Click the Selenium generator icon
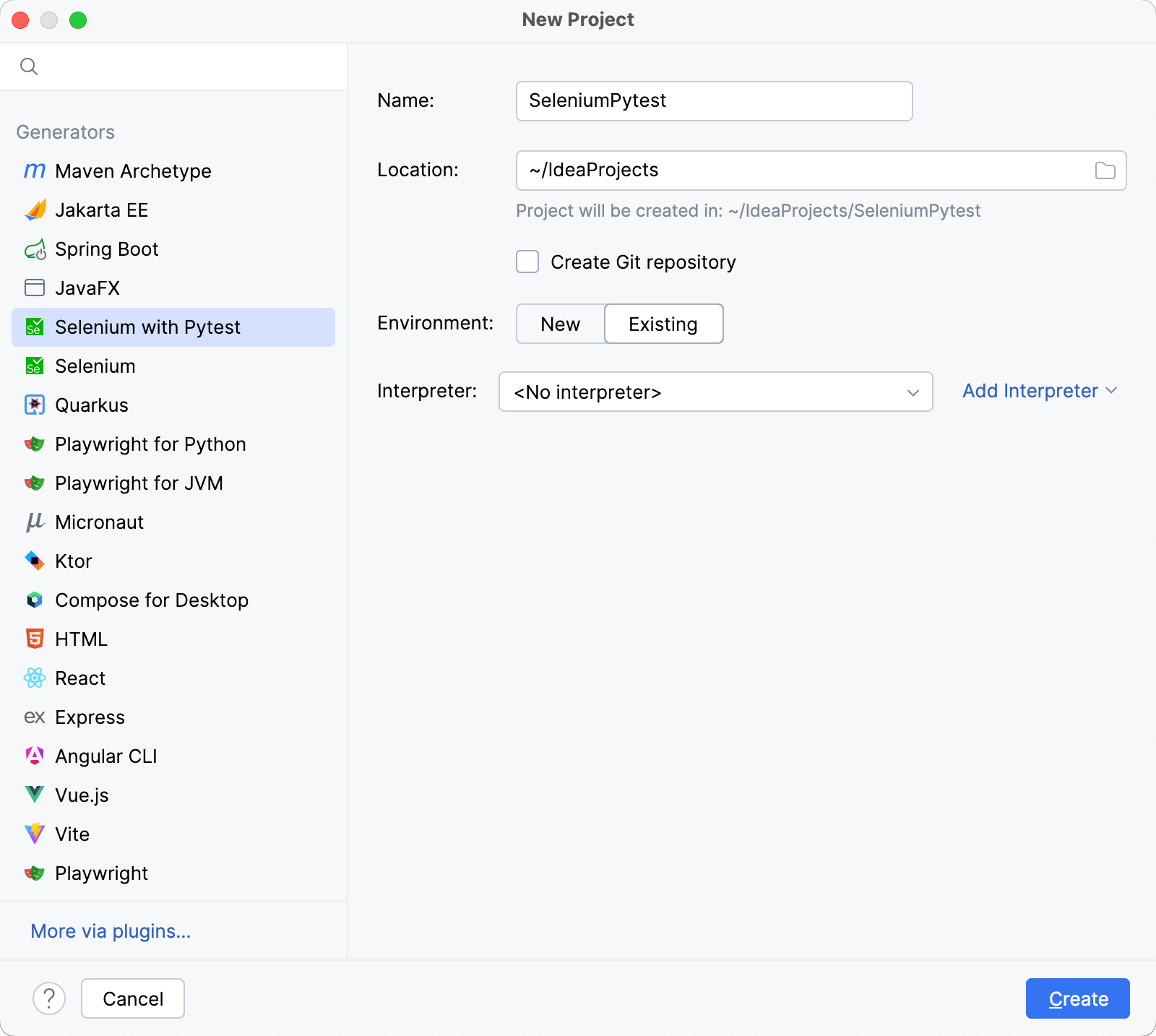1156x1036 pixels. [35, 366]
